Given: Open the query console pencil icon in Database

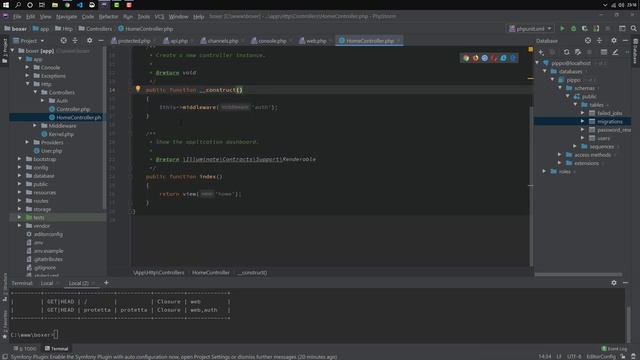Looking at the screenshot, I should [x=615, y=52].
